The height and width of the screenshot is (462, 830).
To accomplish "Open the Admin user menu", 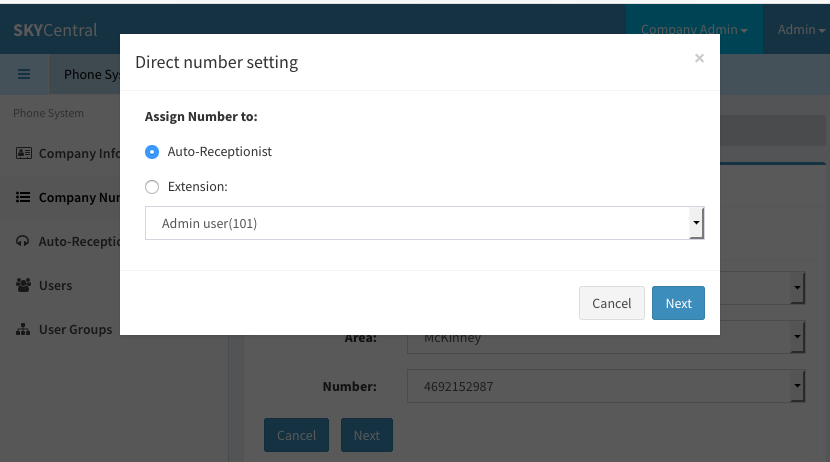I will [801, 30].
